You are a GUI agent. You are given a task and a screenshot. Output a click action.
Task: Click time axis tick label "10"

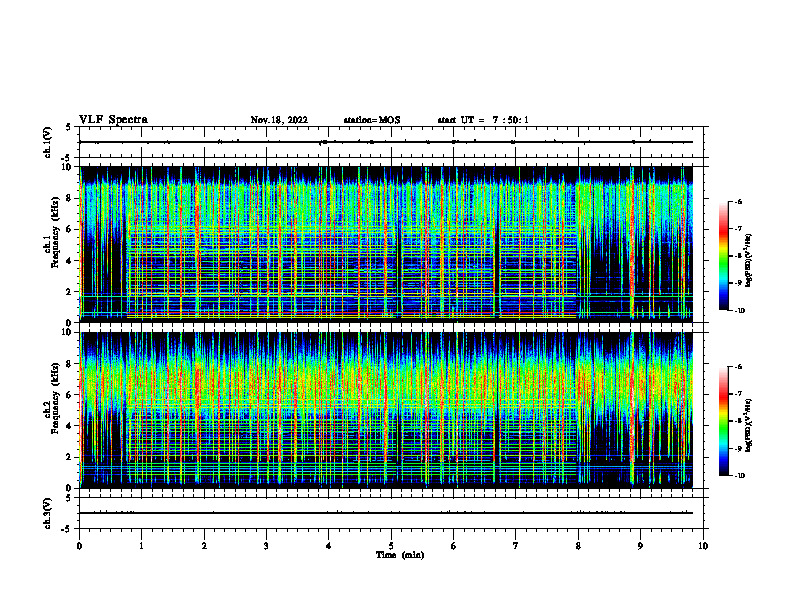pos(703,546)
